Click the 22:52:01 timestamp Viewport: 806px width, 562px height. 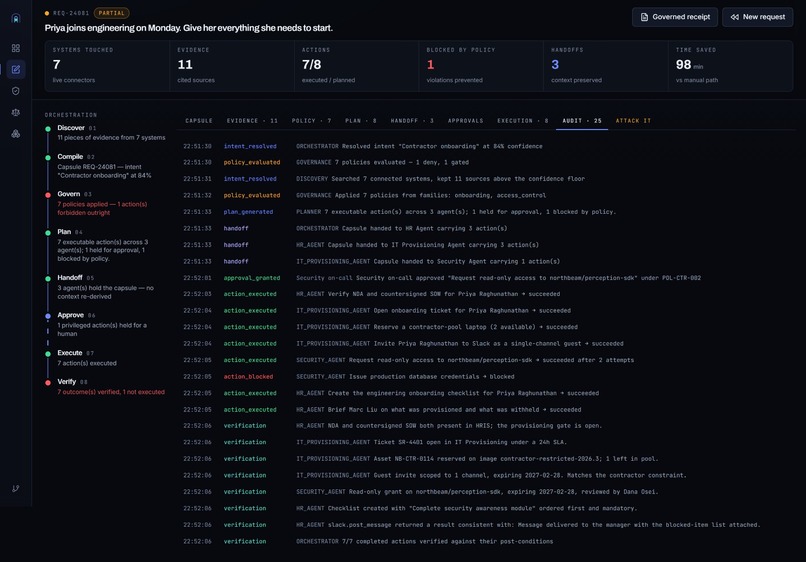197,278
